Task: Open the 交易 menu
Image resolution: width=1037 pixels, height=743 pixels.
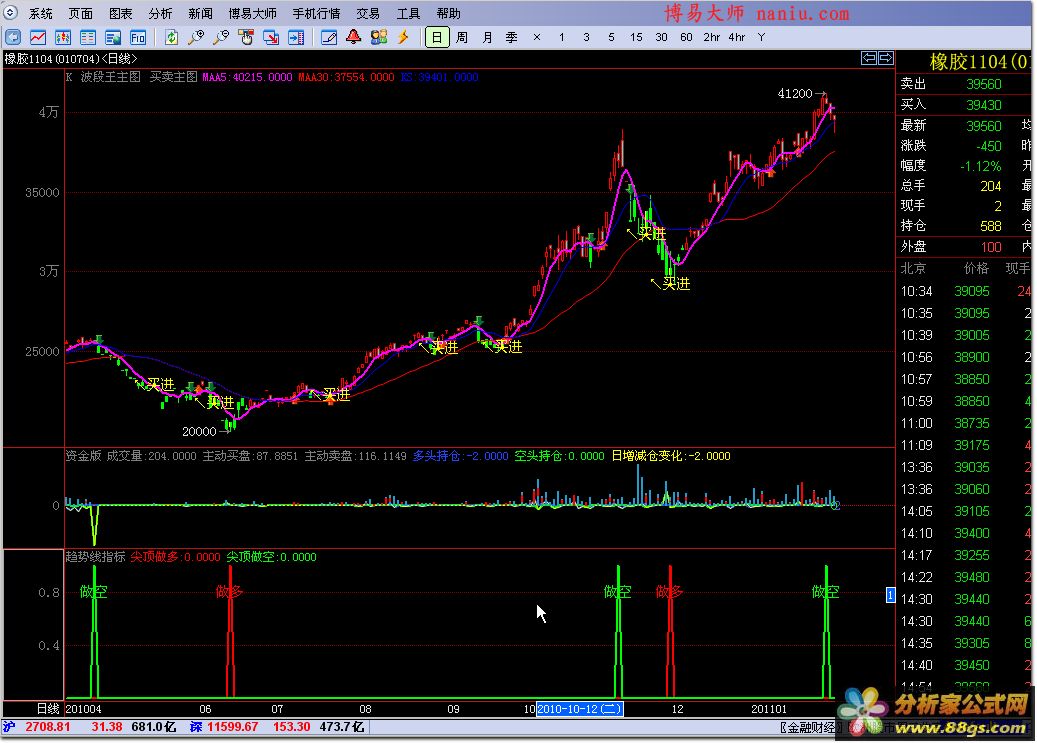Action: (368, 13)
